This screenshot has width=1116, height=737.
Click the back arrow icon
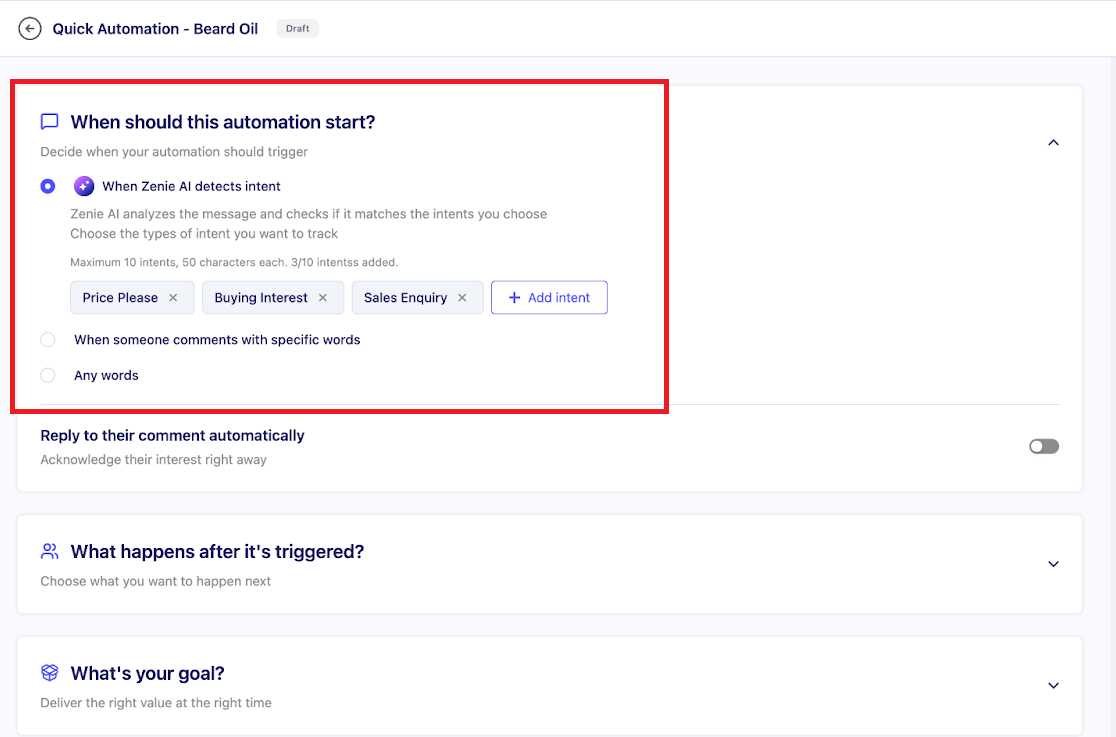point(30,29)
